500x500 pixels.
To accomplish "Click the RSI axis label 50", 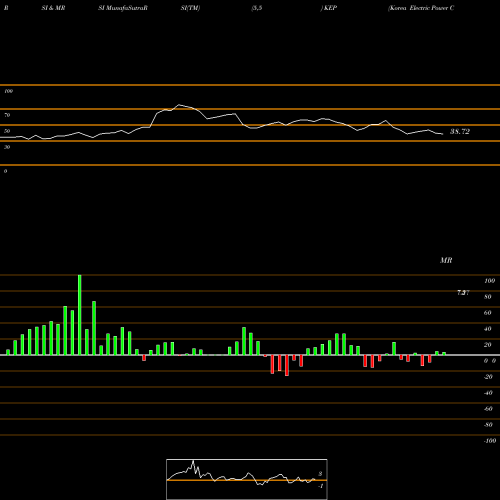I will 7,131.
